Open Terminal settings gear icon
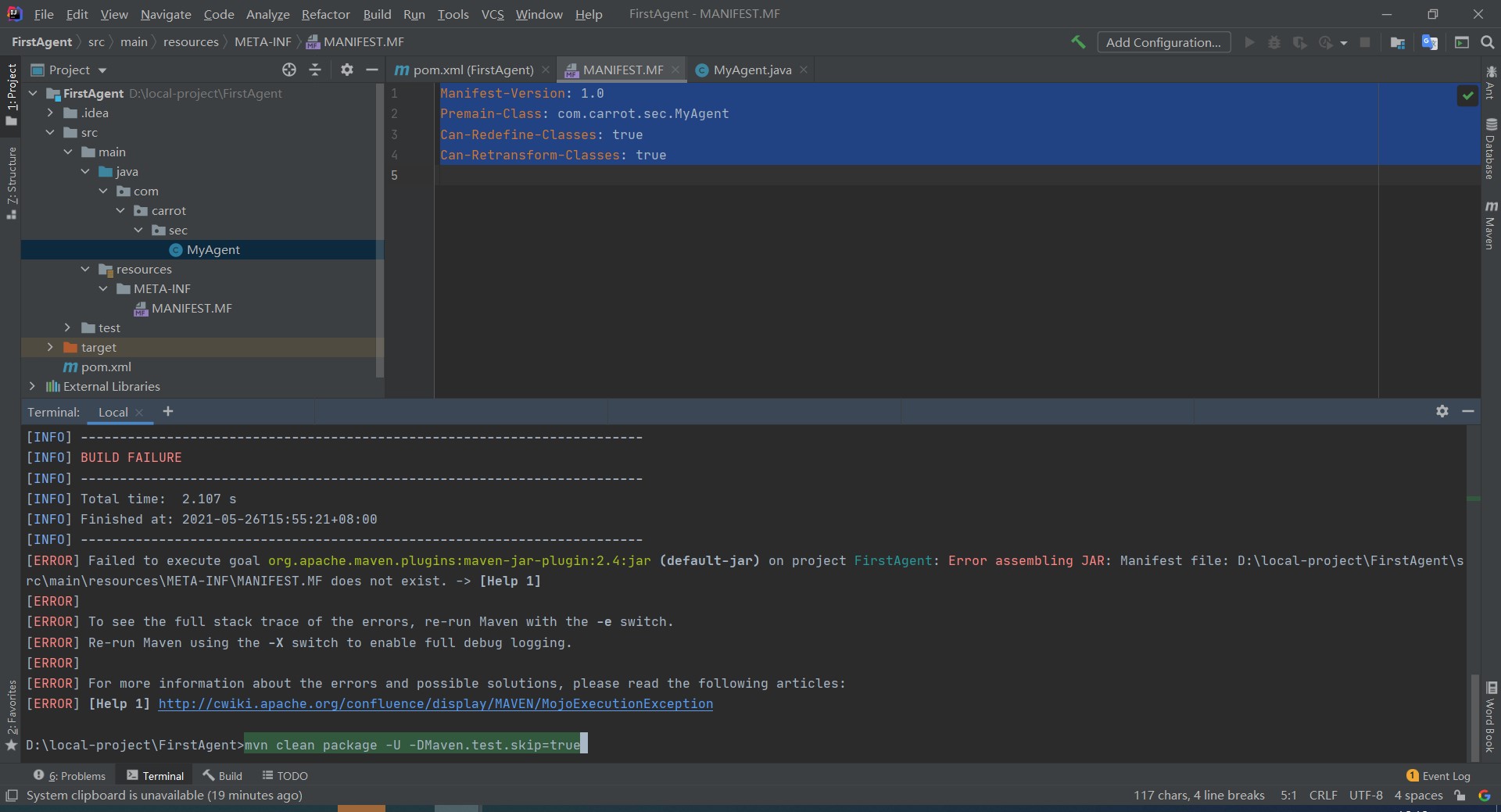This screenshot has width=1501, height=812. pyautogui.click(x=1442, y=411)
